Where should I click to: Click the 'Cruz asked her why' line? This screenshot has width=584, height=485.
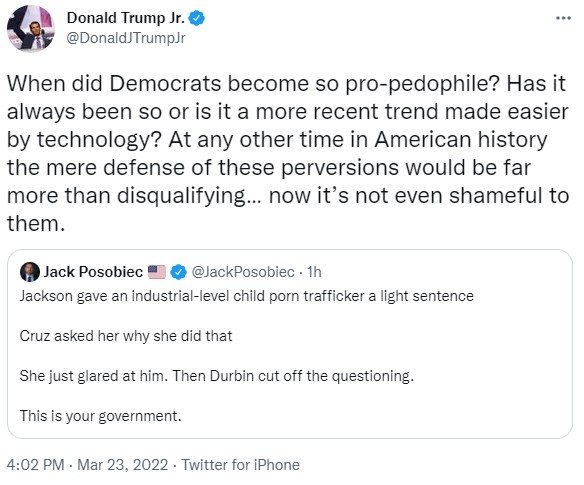coord(126,336)
